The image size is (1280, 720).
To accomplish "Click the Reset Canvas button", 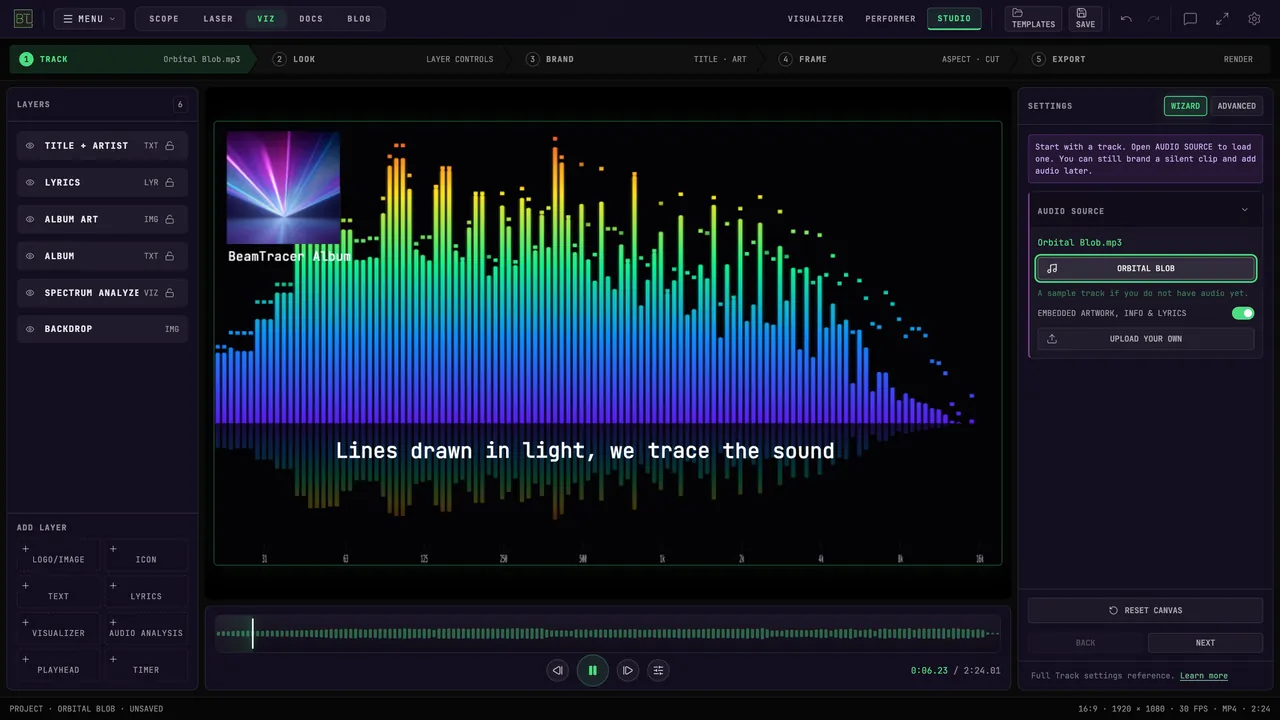I will click(1146, 610).
